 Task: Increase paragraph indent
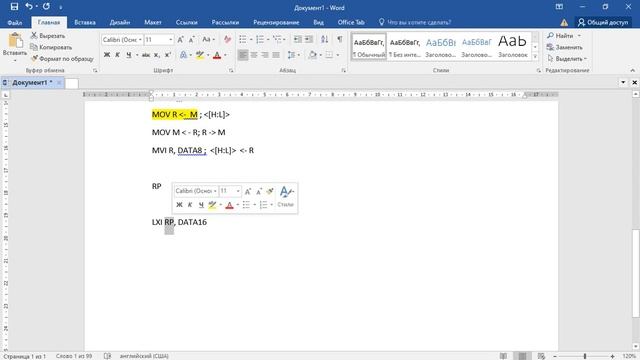click(309, 40)
